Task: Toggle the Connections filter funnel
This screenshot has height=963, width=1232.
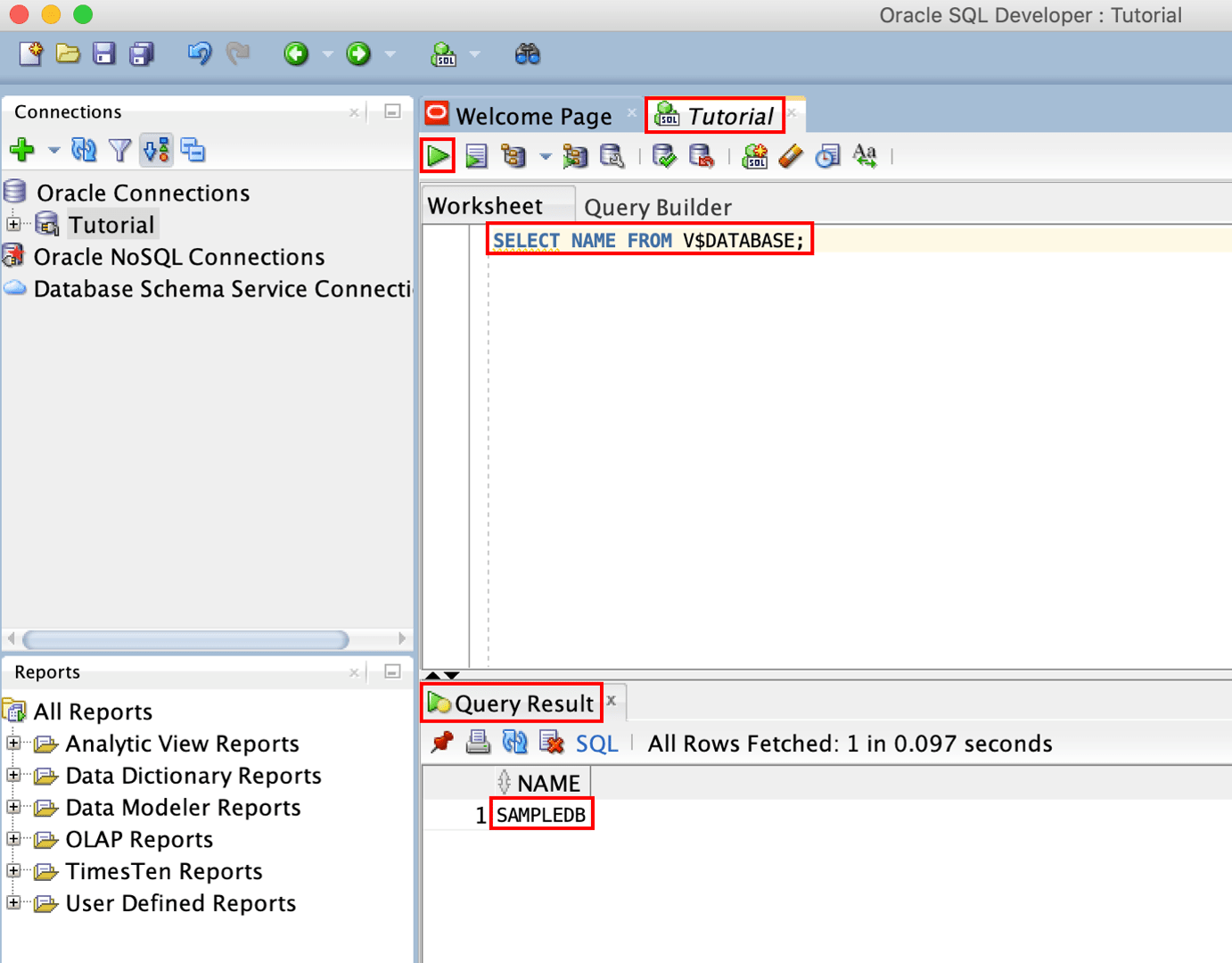Action: pos(119,150)
